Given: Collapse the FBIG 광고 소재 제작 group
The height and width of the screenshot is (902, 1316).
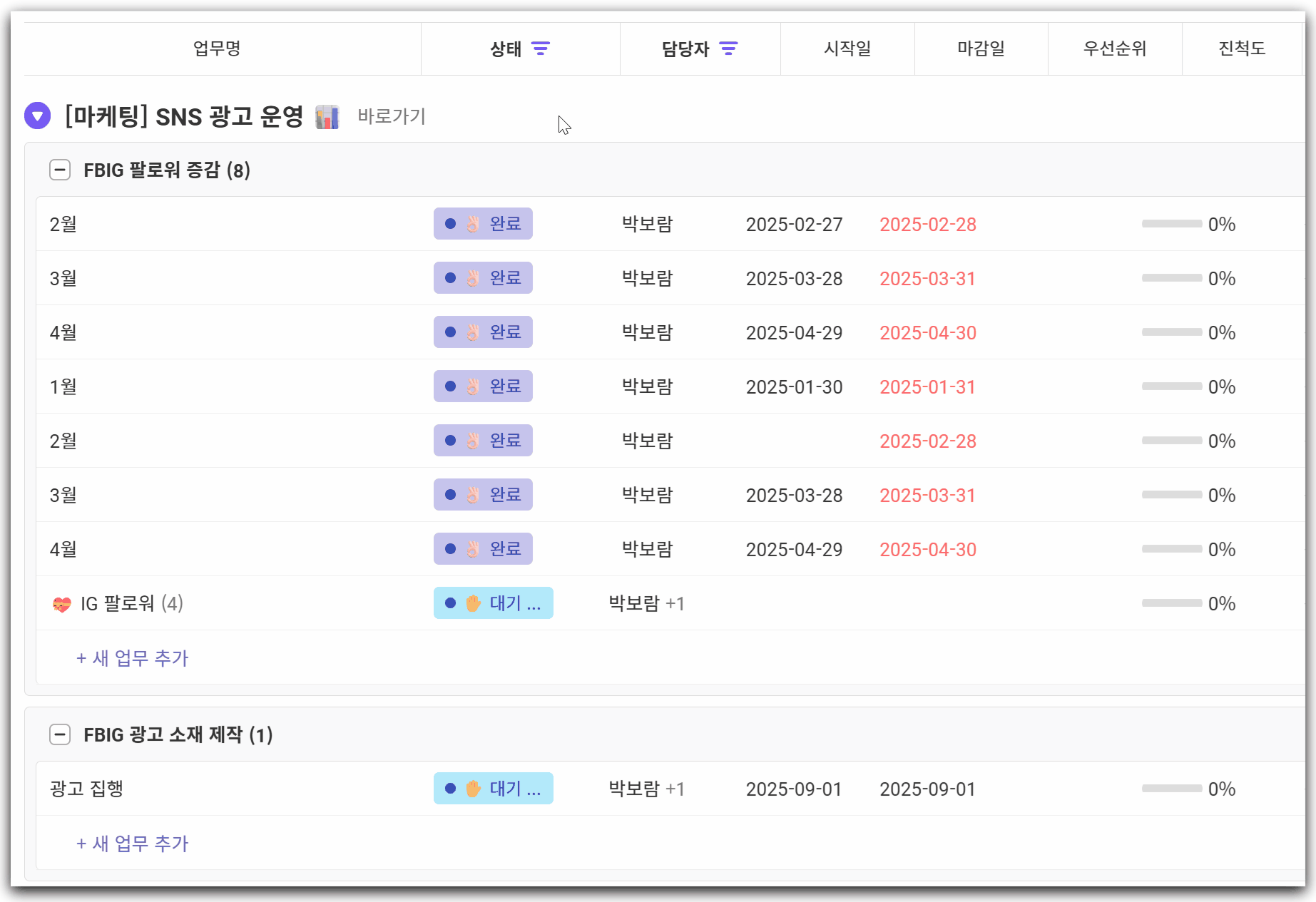Looking at the screenshot, I should coord(60,735).
